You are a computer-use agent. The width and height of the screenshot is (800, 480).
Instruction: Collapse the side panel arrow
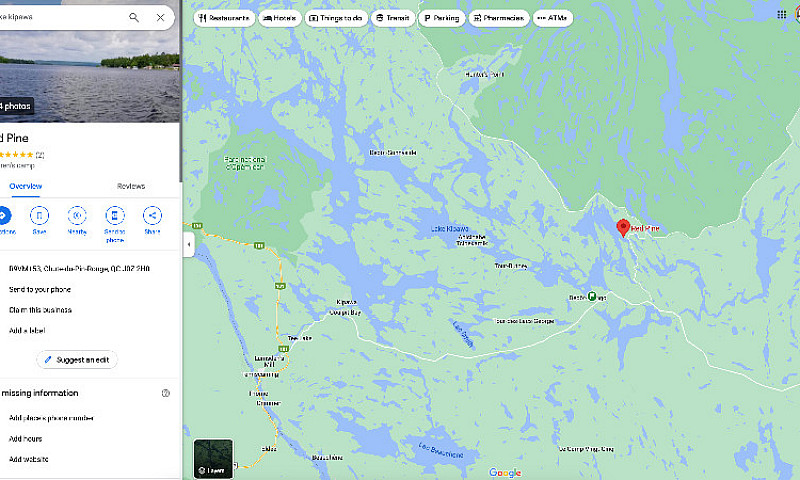click(189, 244)
